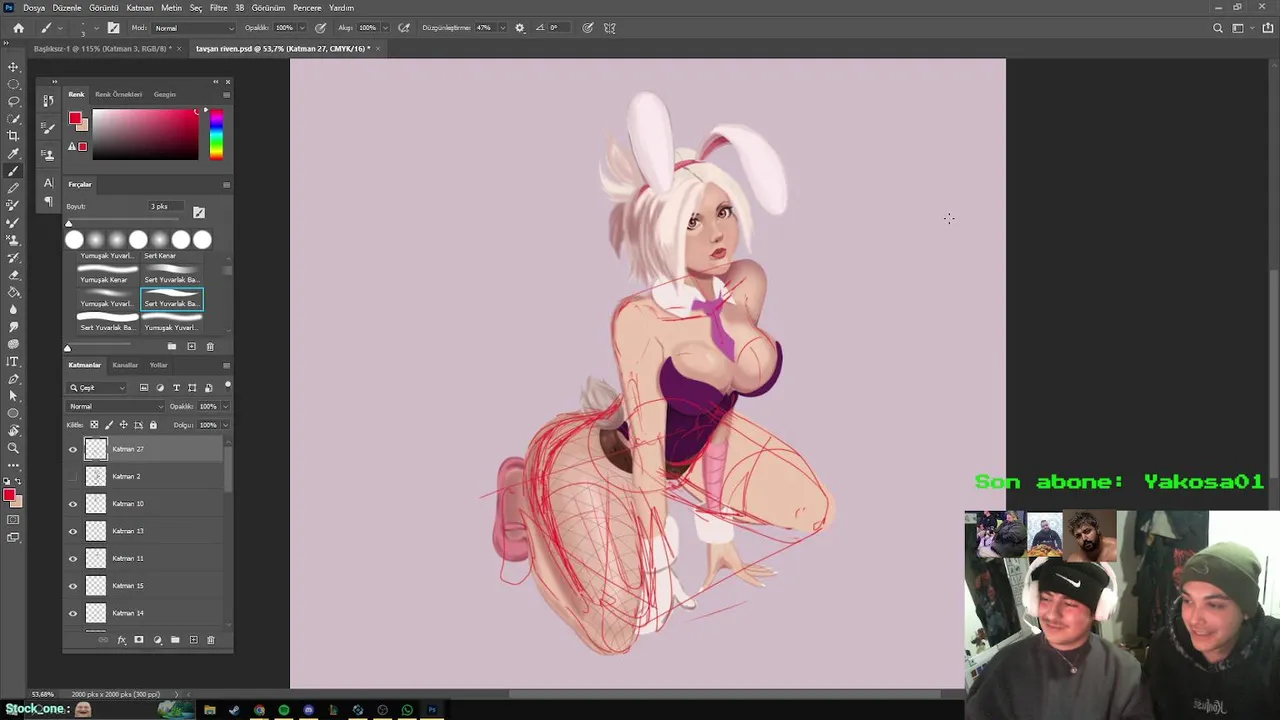
Task: Select the Paint Bucket tool
Action: pos(13,292)
